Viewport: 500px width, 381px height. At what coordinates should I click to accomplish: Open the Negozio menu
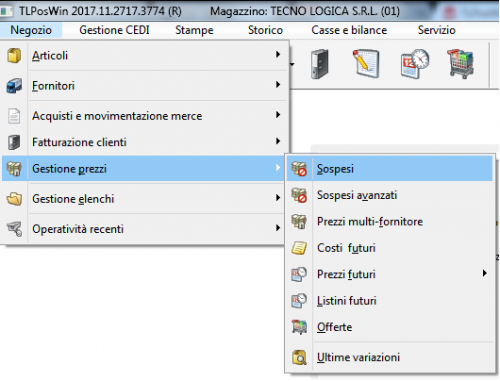point(31,30)
